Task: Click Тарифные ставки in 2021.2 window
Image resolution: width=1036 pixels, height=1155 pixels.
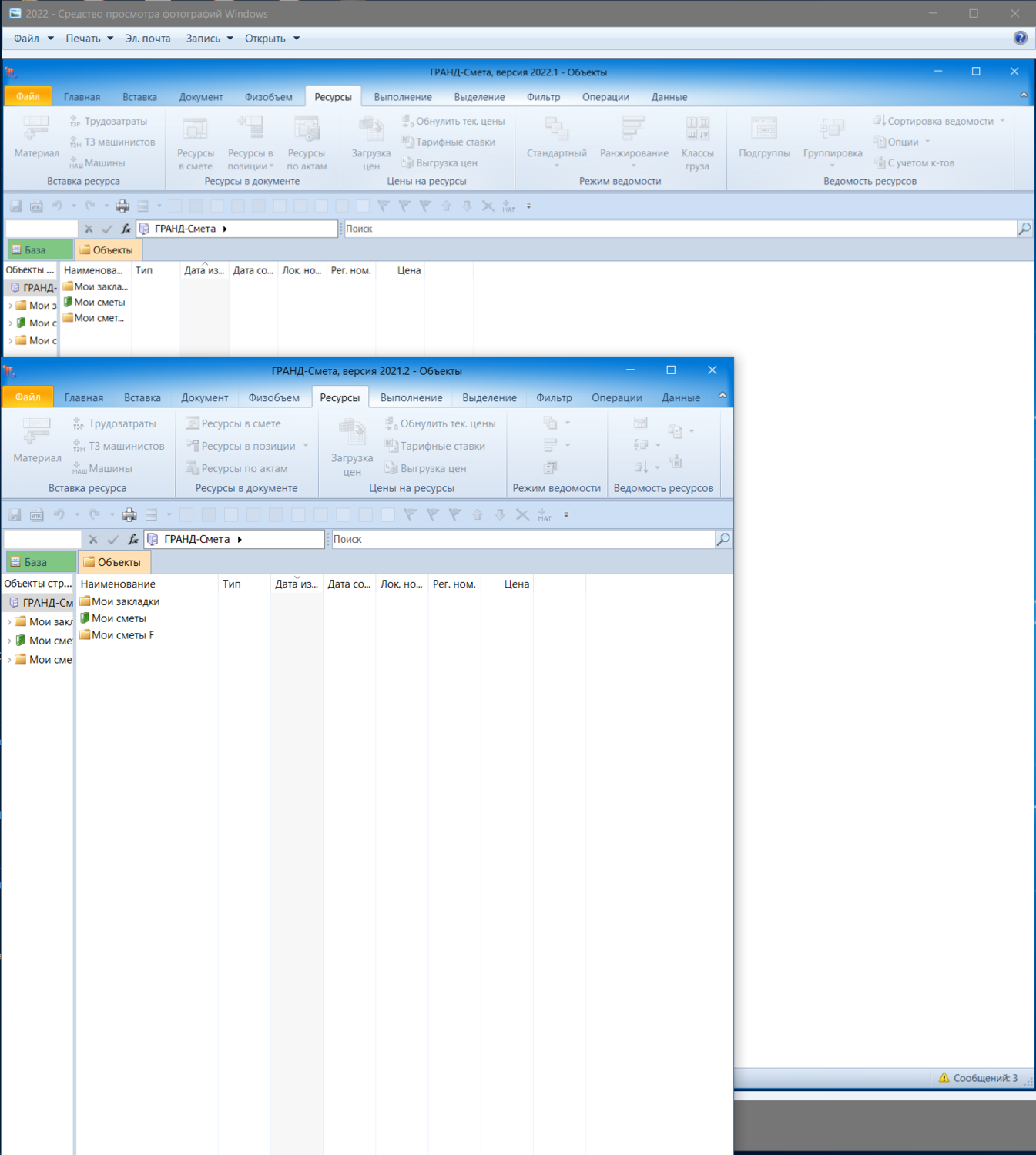Action: (434, 446)
